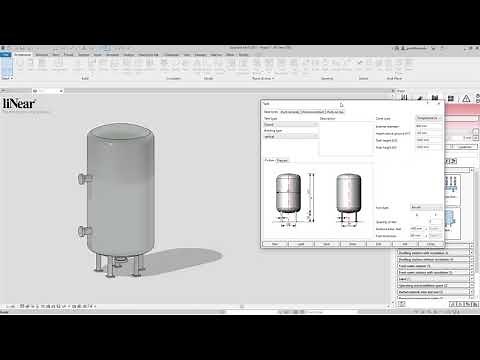Switch to the Picture tab in tank dialog

269,160
